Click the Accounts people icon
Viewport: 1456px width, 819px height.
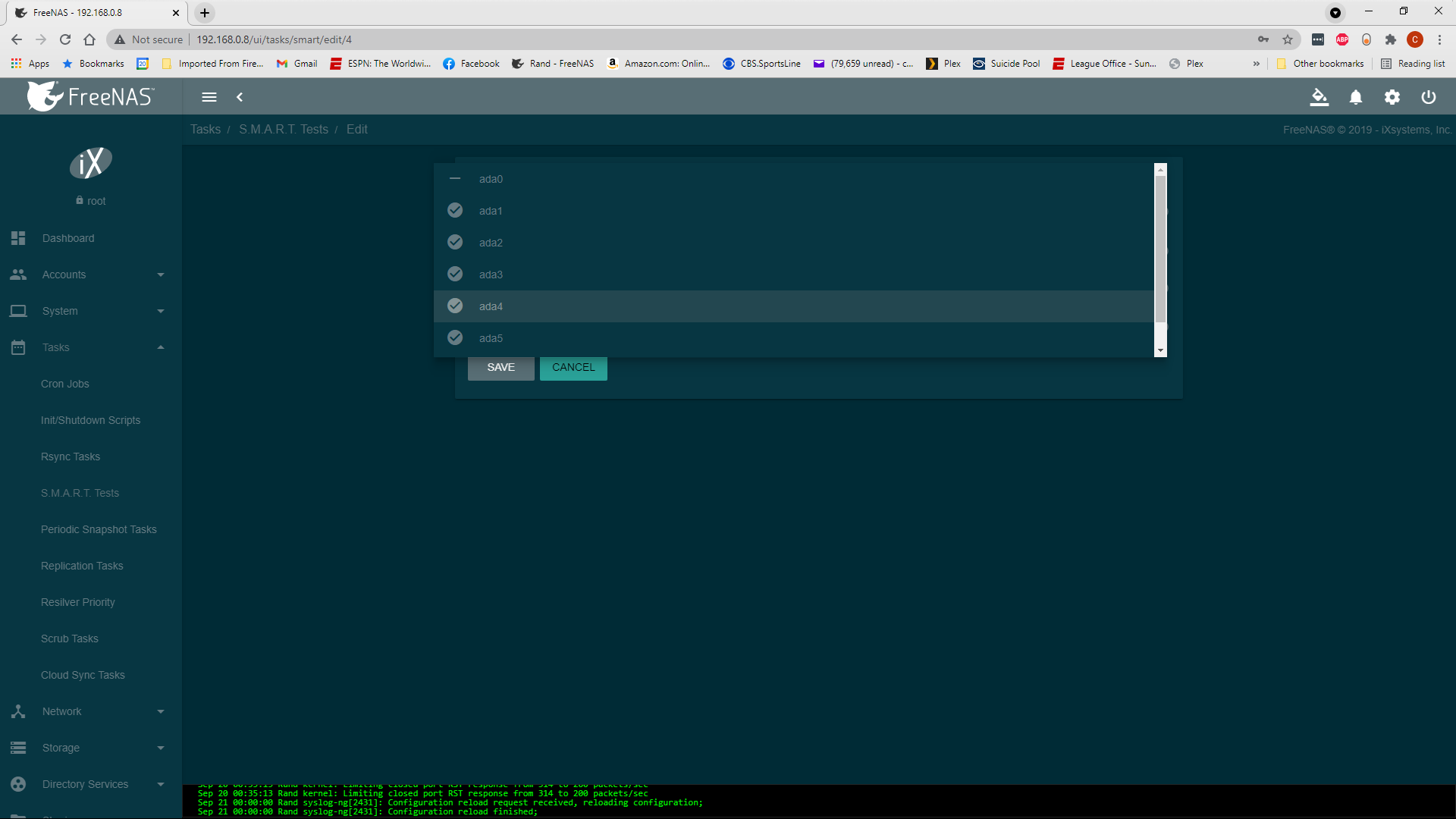click(x=18, y=275)
